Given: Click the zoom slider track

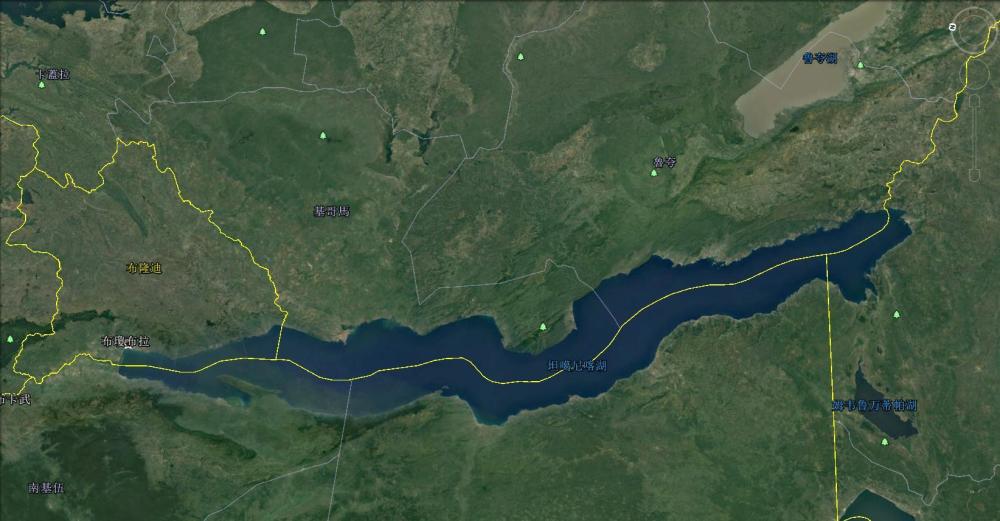Looking at the screenshot, I should (974, 136).
